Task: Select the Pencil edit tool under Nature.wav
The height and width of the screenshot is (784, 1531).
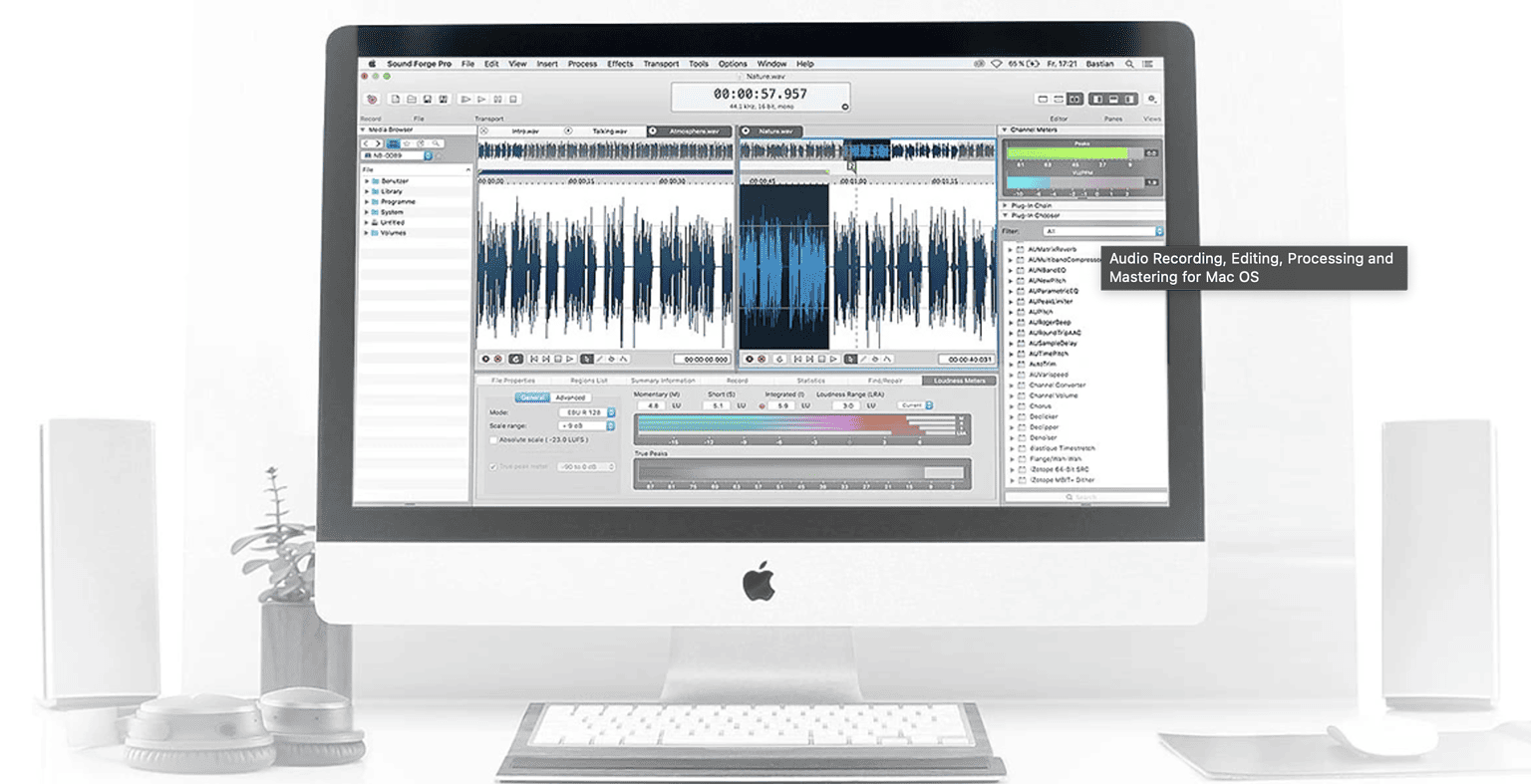Action: [x=863, y=361]
